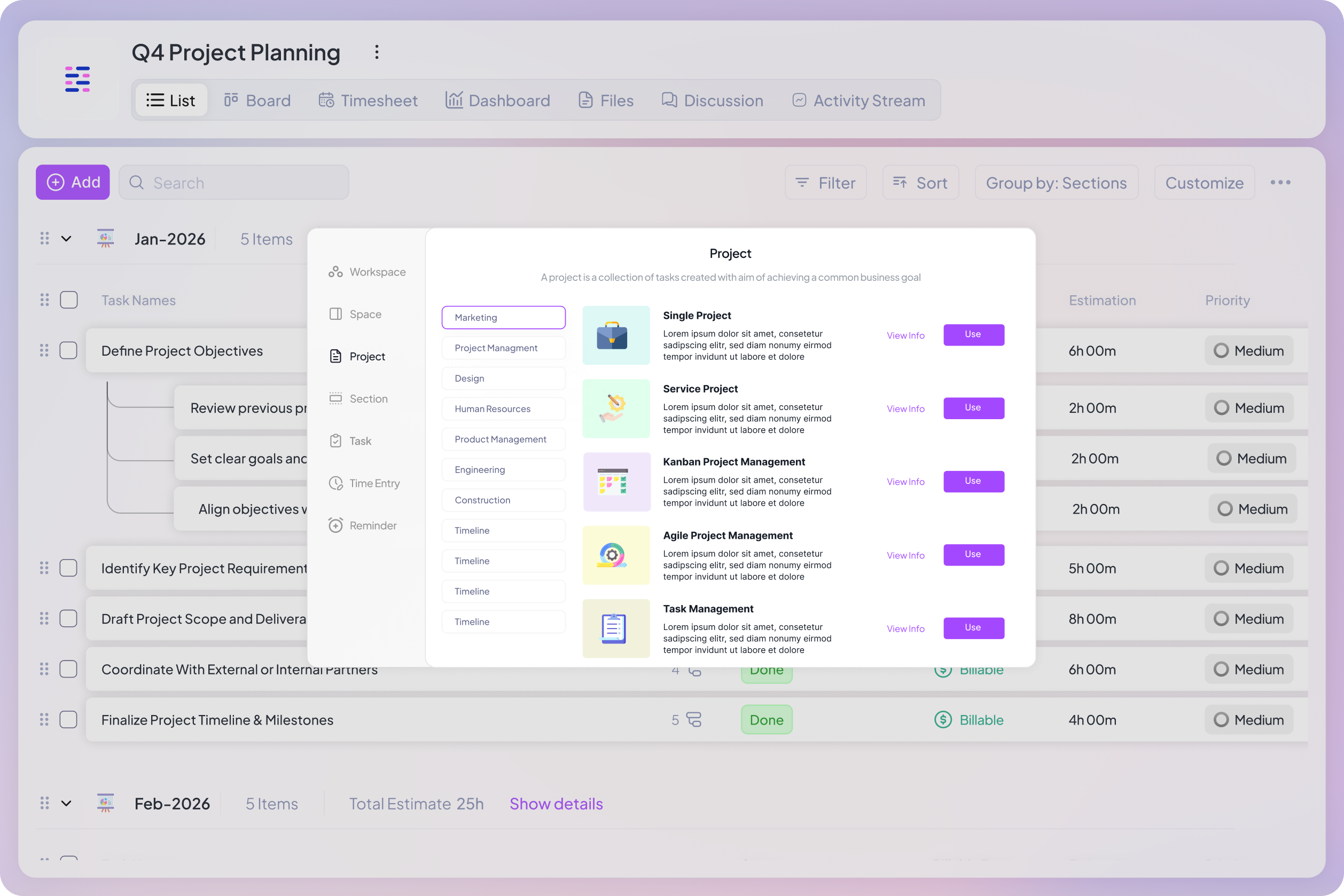Open the Sort control next to Filter

[920, 182]
